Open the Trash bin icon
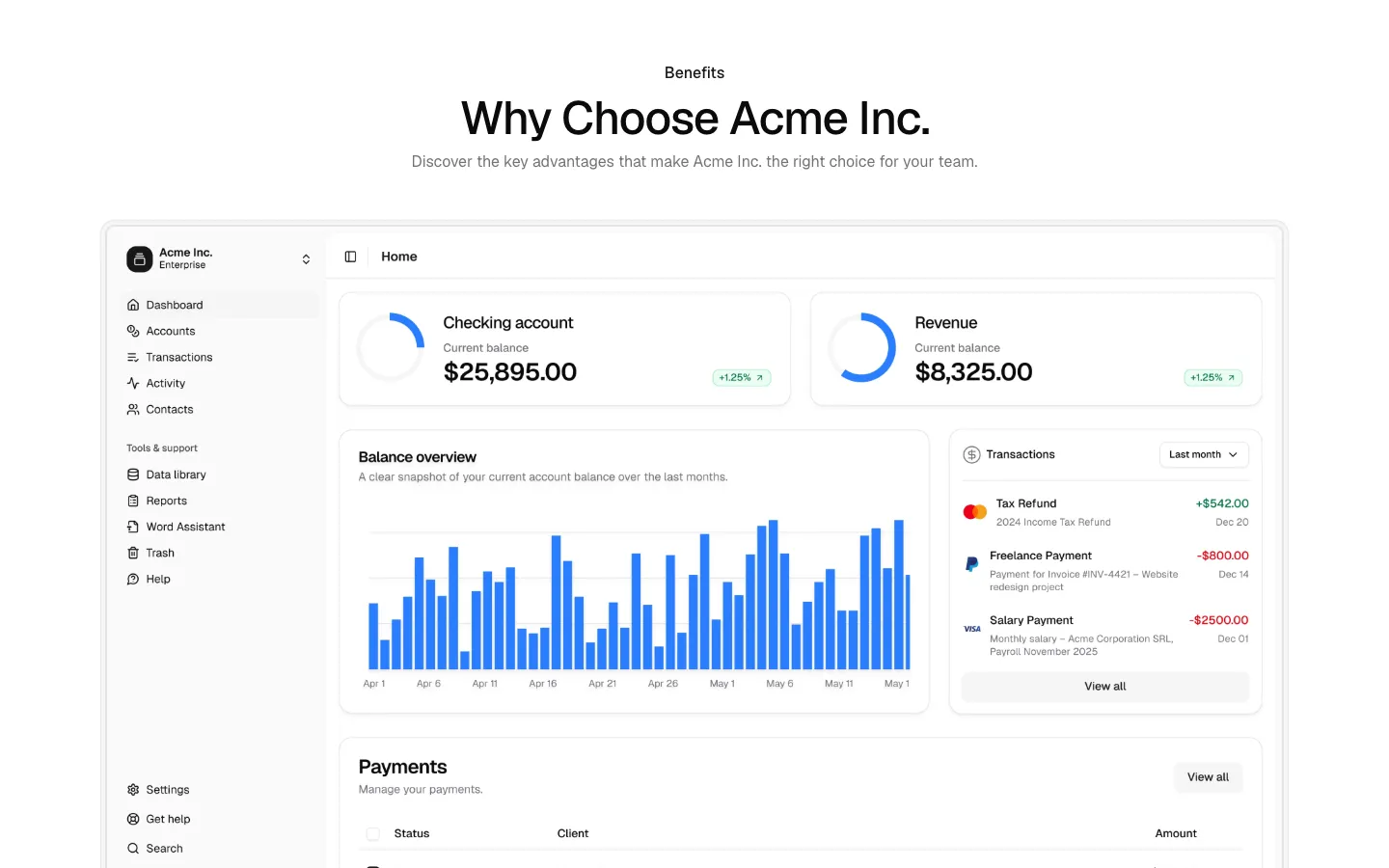 tap(133, 553)
